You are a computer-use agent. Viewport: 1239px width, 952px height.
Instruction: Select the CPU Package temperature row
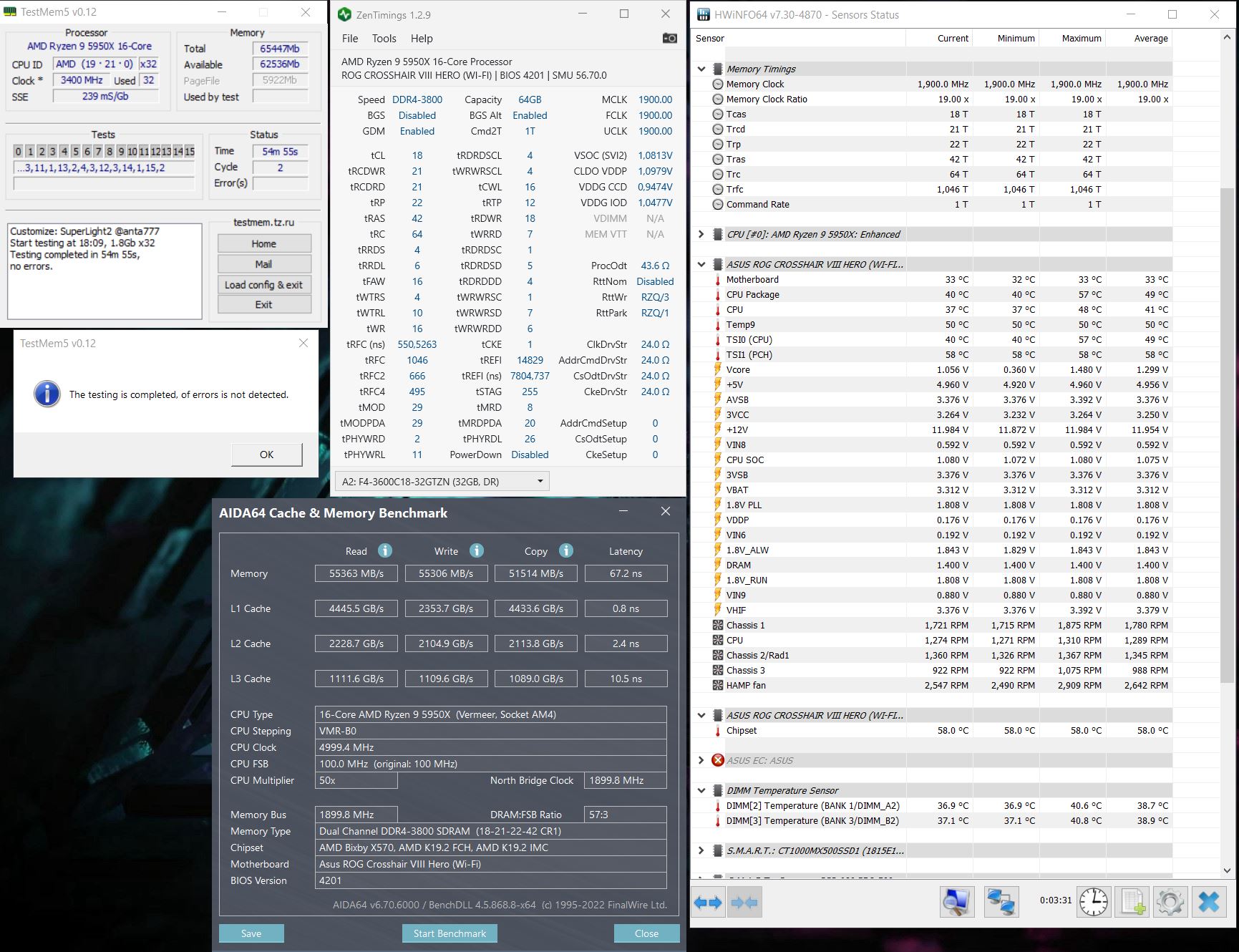[x=932, y=294]
